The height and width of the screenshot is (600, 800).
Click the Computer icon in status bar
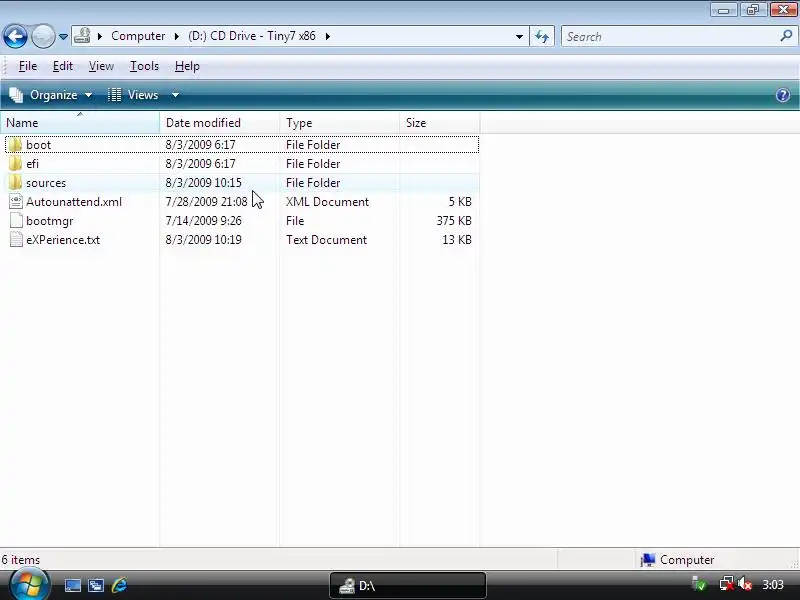[648, 560]
